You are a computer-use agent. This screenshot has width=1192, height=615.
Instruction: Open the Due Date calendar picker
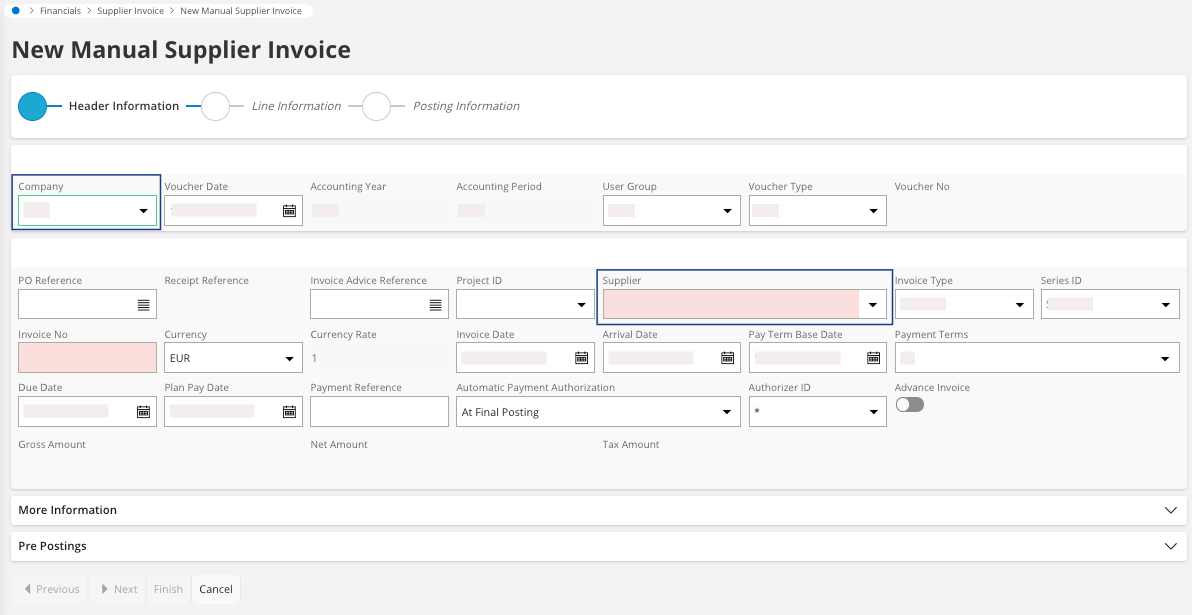(143, 411)
